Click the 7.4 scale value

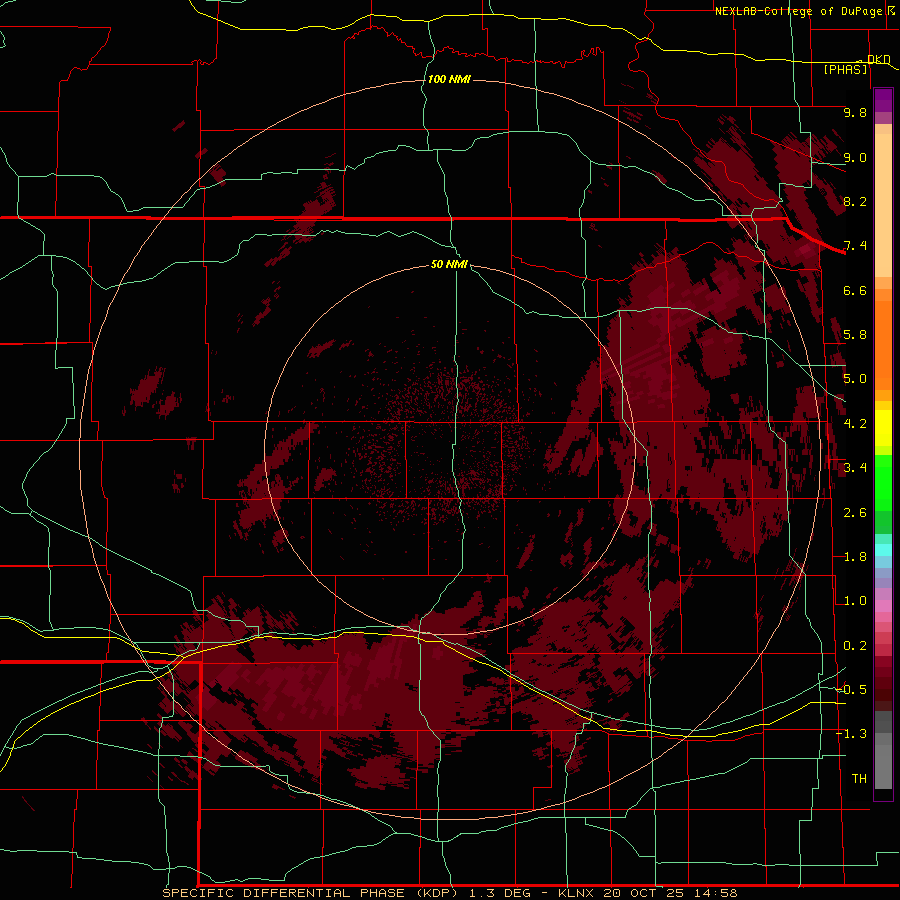pos(855,245)
